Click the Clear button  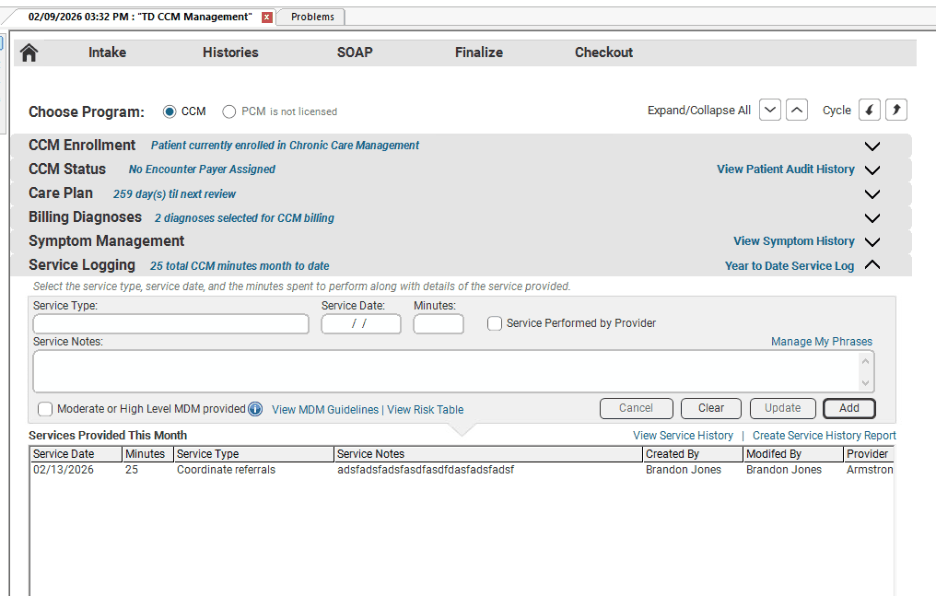coord(711,408)
